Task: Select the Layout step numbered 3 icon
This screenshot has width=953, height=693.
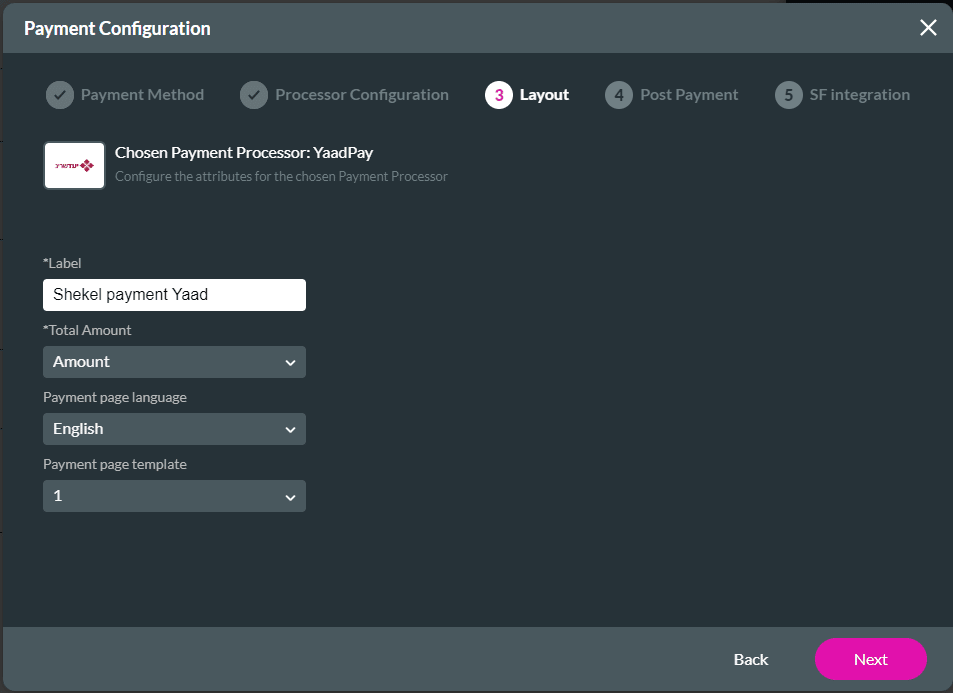Action: click(499, 94)
